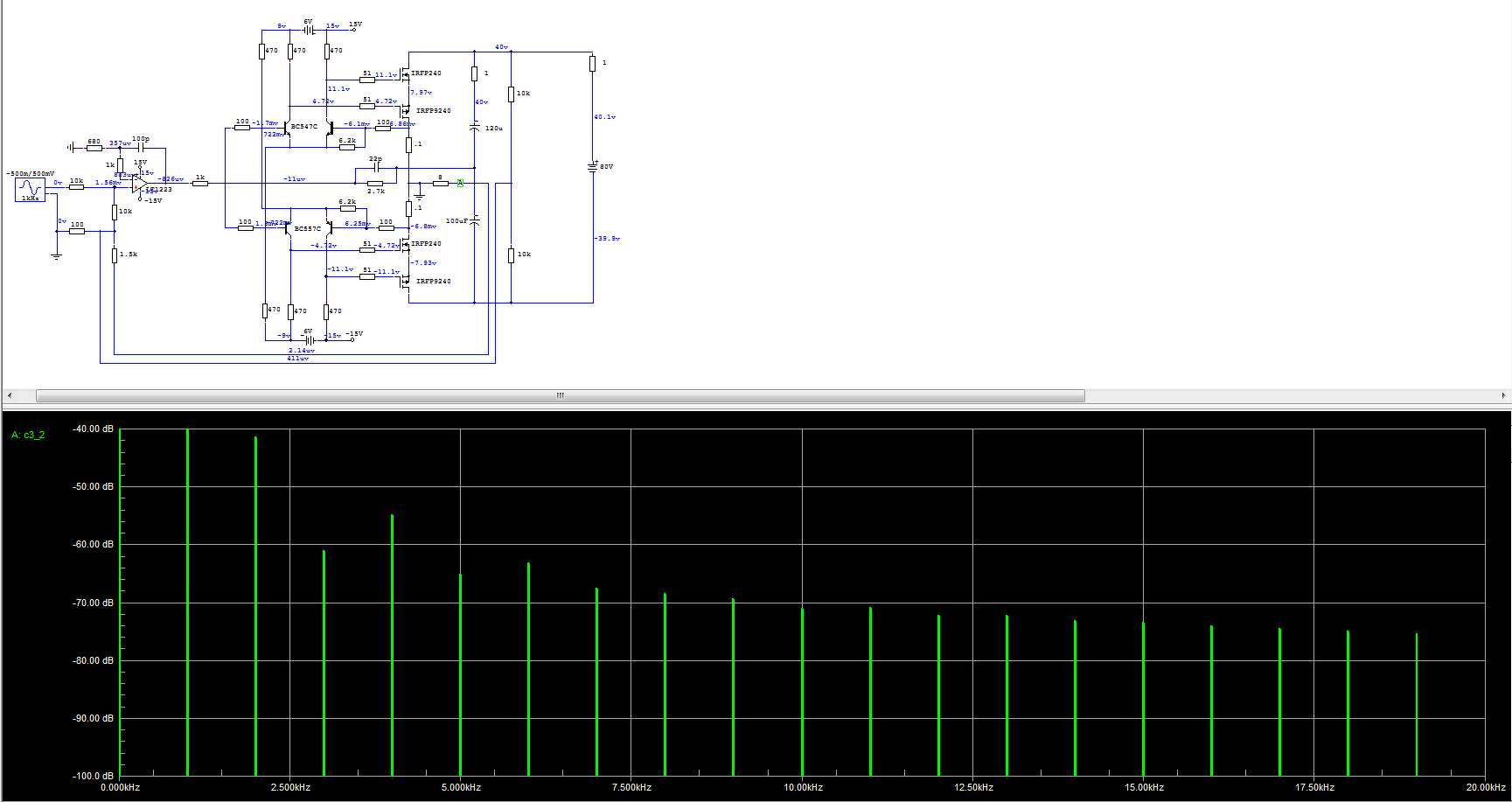1512x802 pixels.
Task: Click the left scroll arrow of schematic
Action: [10, 395]
